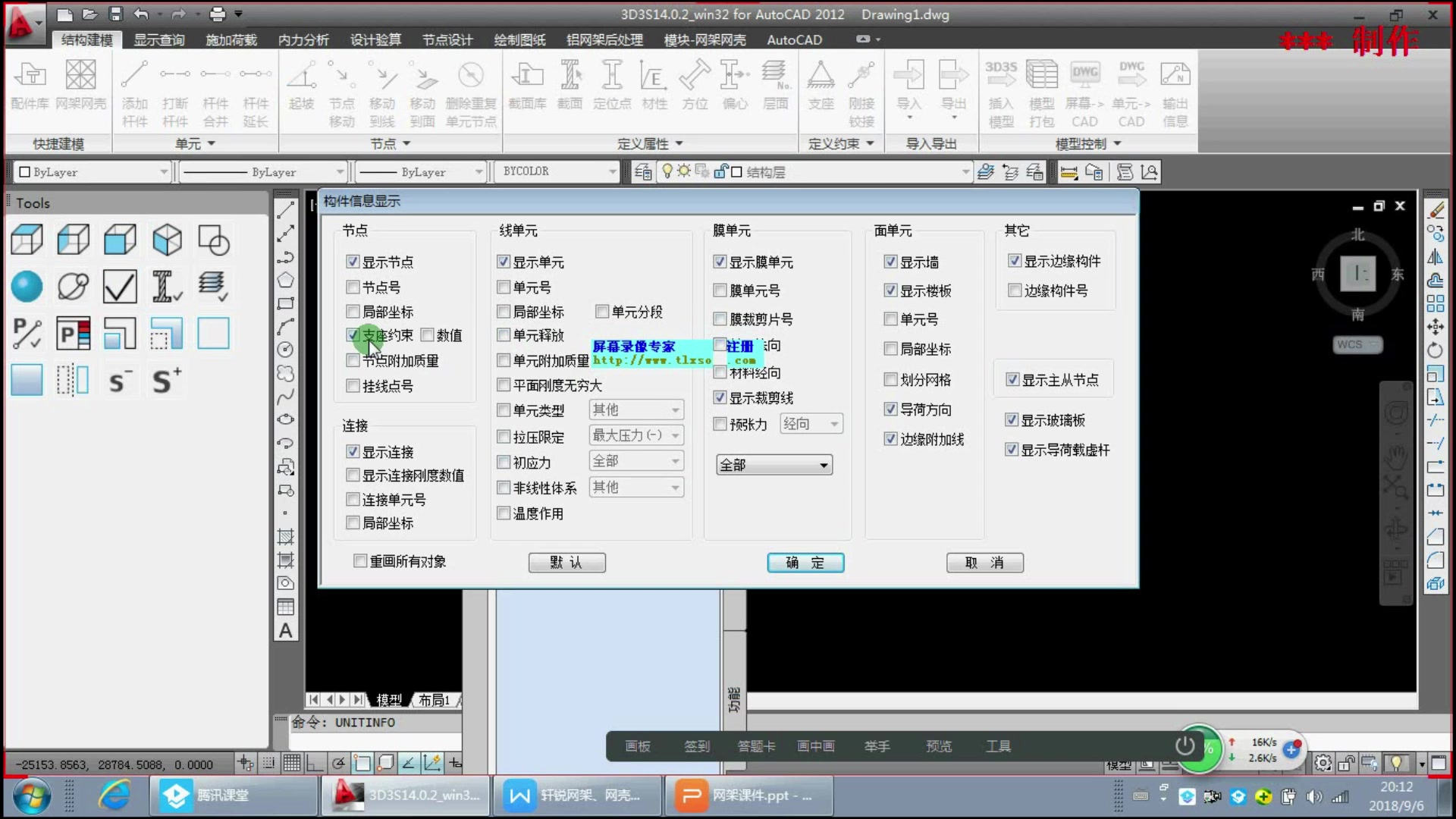
Task: Disable the 显示节点 checkbox
Action: click(x=353, y=261)
